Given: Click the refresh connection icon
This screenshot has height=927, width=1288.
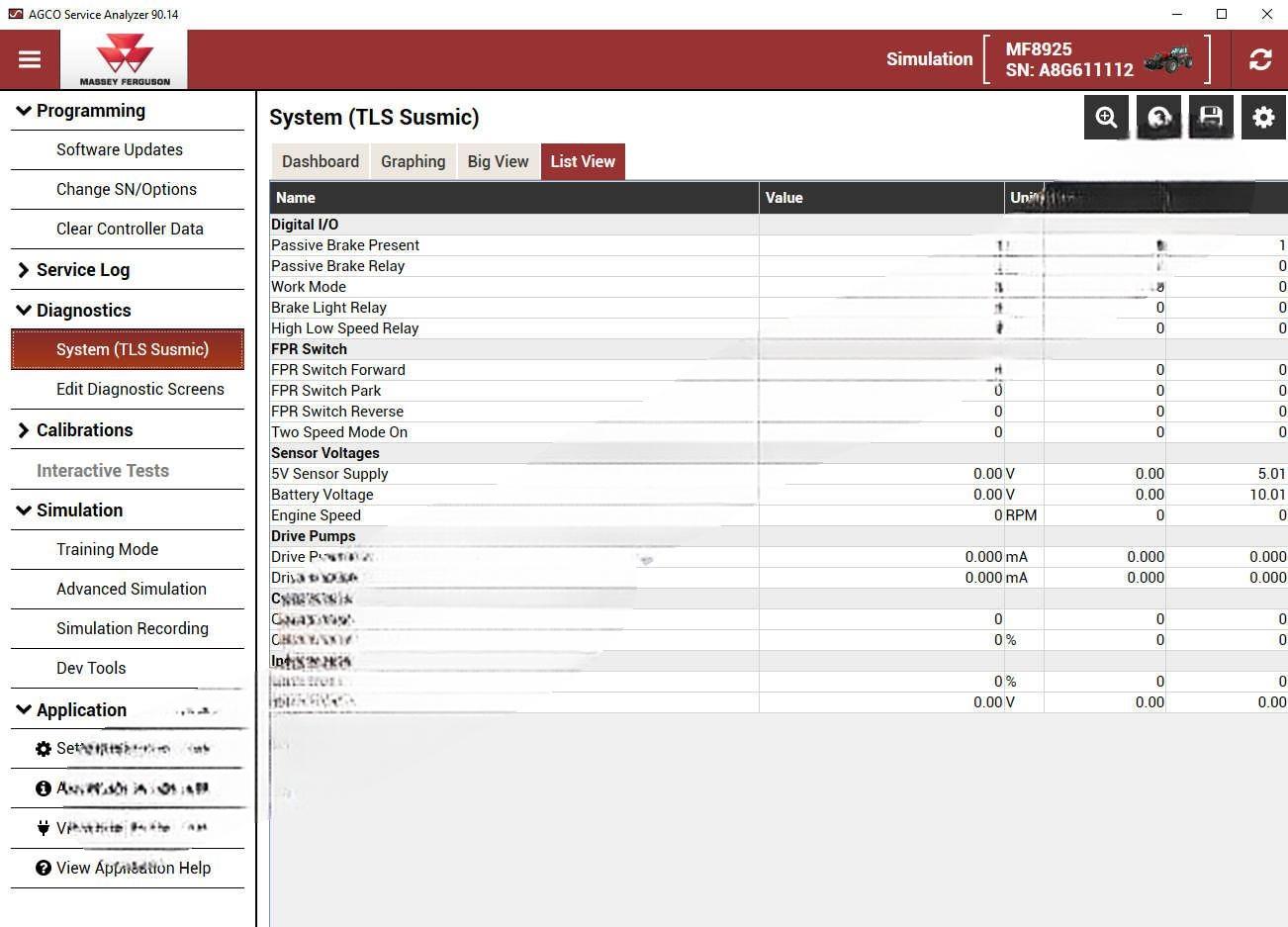Looking at the screenshot, I should [1259, 59].
